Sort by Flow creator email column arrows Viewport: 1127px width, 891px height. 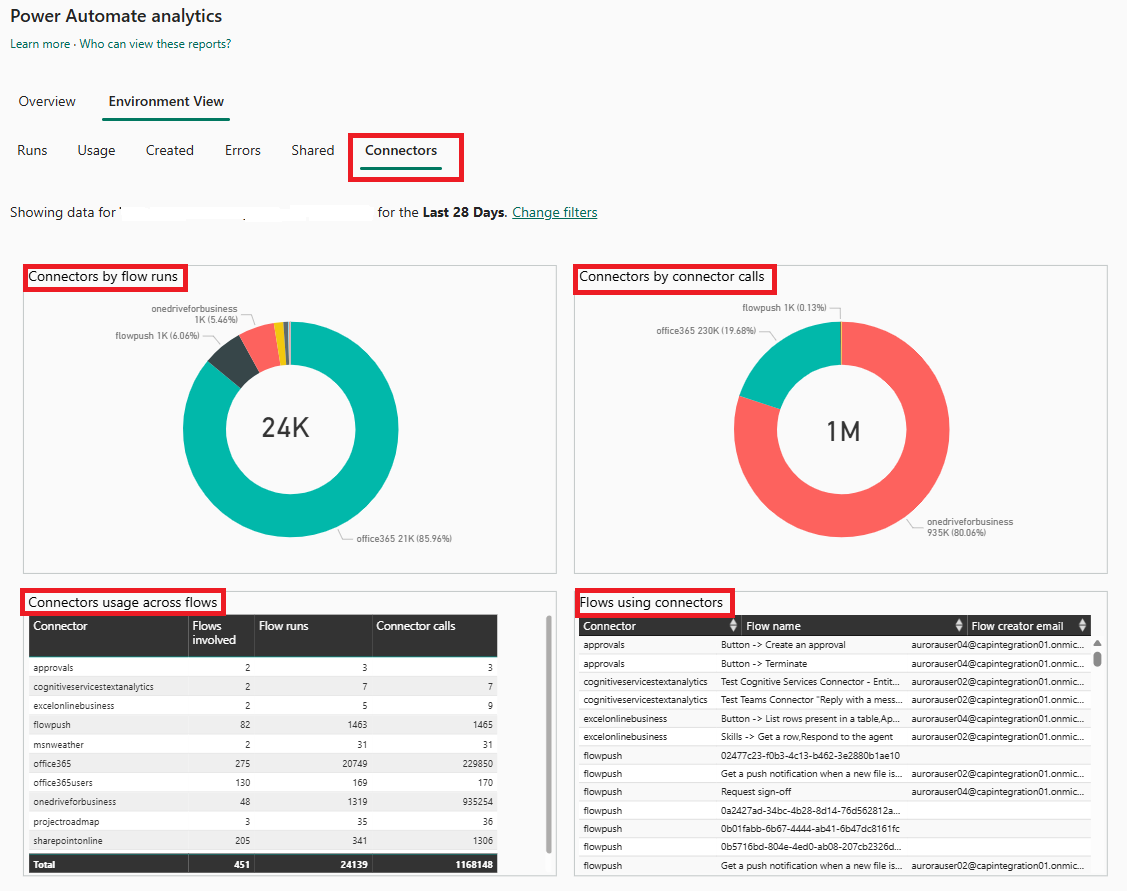click(1082, 625)
